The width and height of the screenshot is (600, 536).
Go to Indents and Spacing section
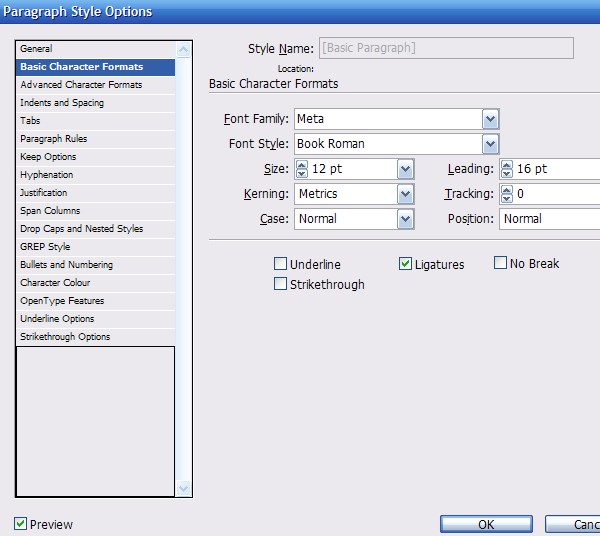tap(62, 103)
